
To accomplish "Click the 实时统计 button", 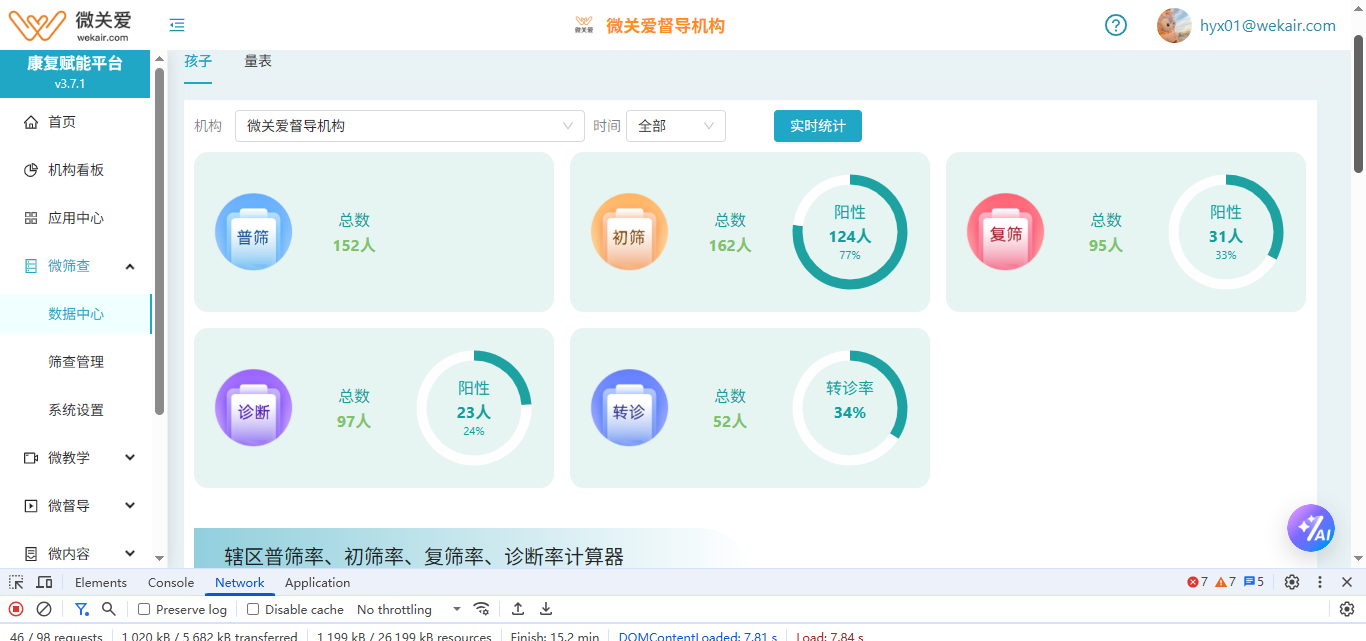I will [817, 126].
